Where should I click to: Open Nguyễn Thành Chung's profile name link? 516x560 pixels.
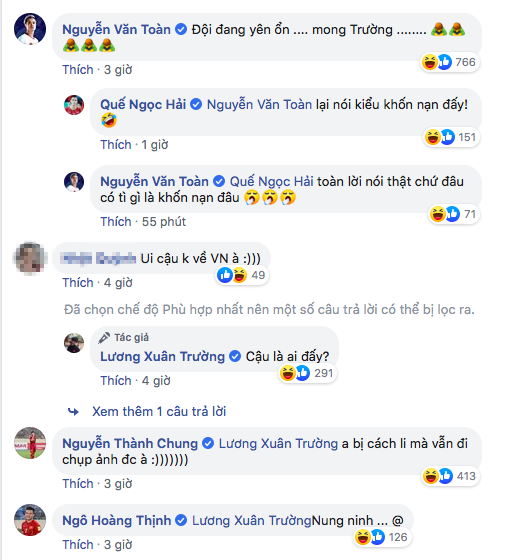click(x=130, y=444)
